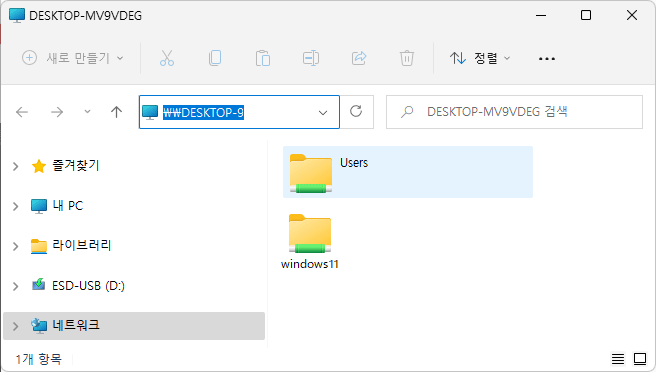
Task: Select 내 PC in the navigation pane
Action: pyautogui.click(x=67, y=205)
